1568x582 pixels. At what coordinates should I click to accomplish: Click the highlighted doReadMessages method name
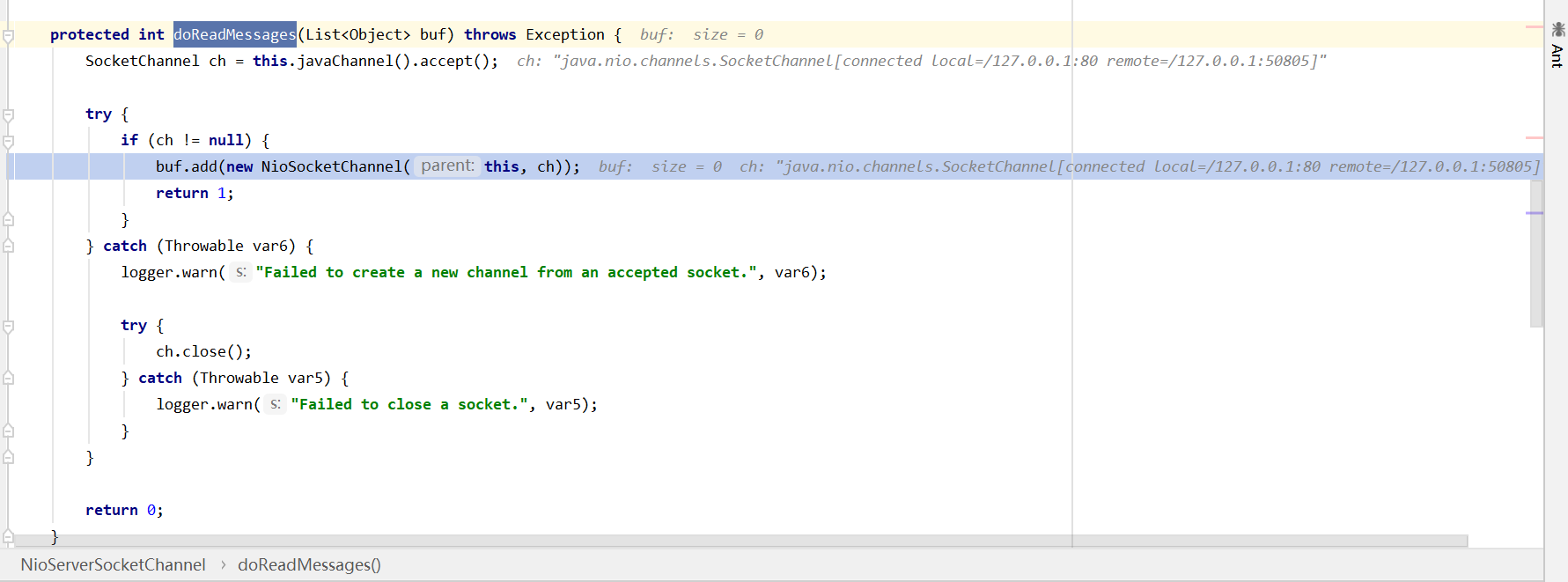tap(234, 34)
